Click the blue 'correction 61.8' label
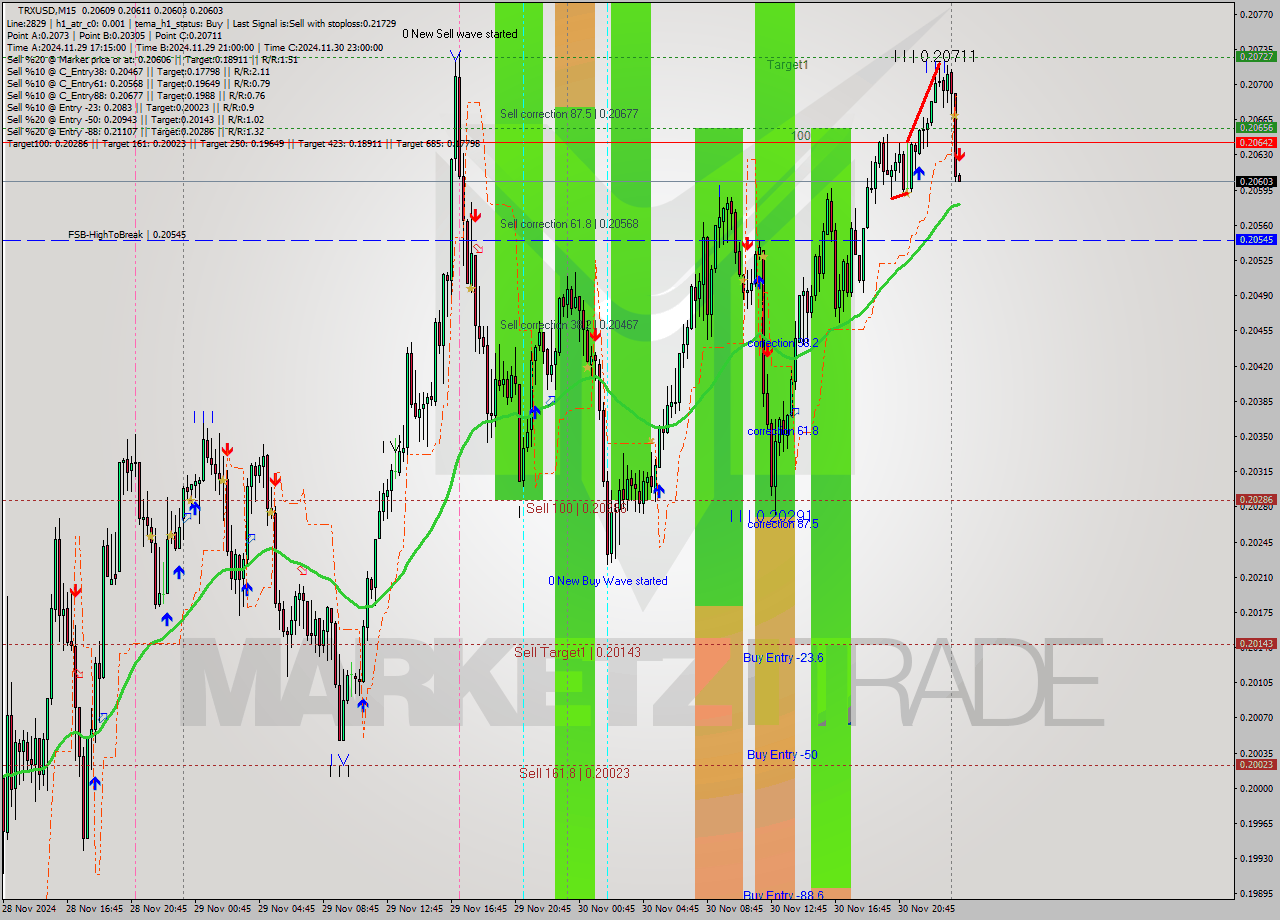This screenshot has width=1280, height=920. tap(783, 431)
